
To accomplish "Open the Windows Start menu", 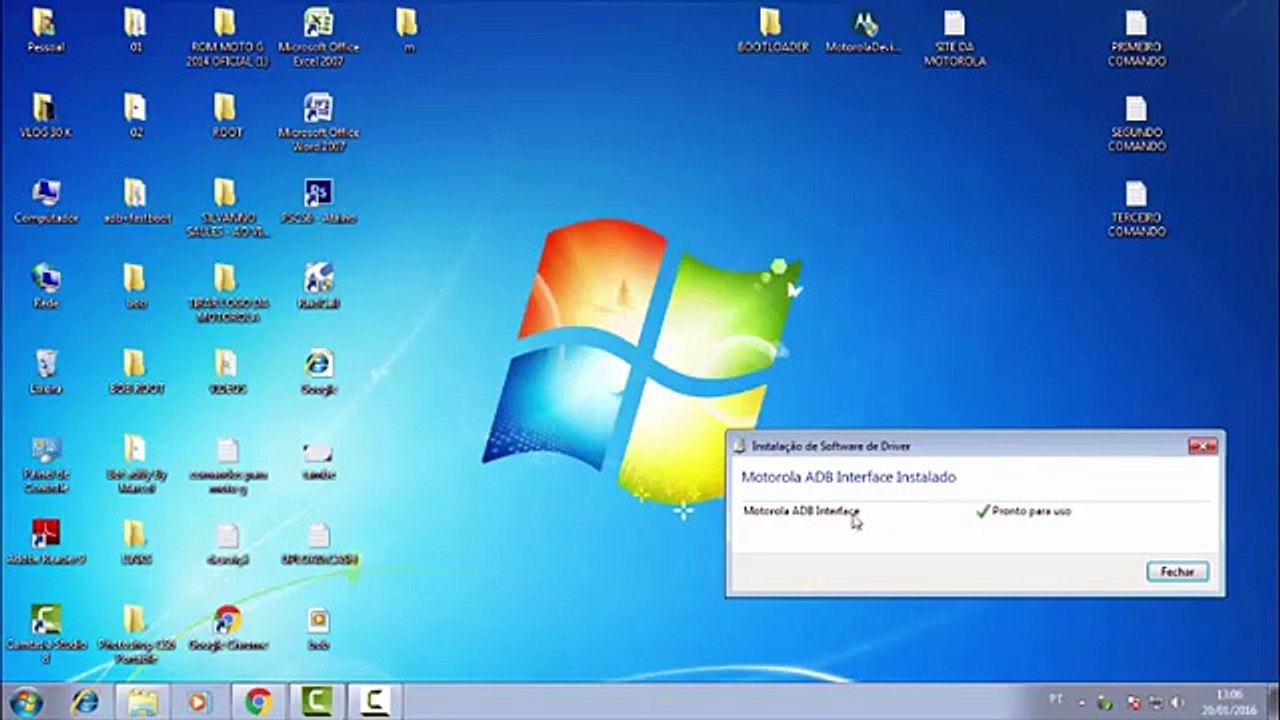I will pyautogui.click(x=27, y=702).
